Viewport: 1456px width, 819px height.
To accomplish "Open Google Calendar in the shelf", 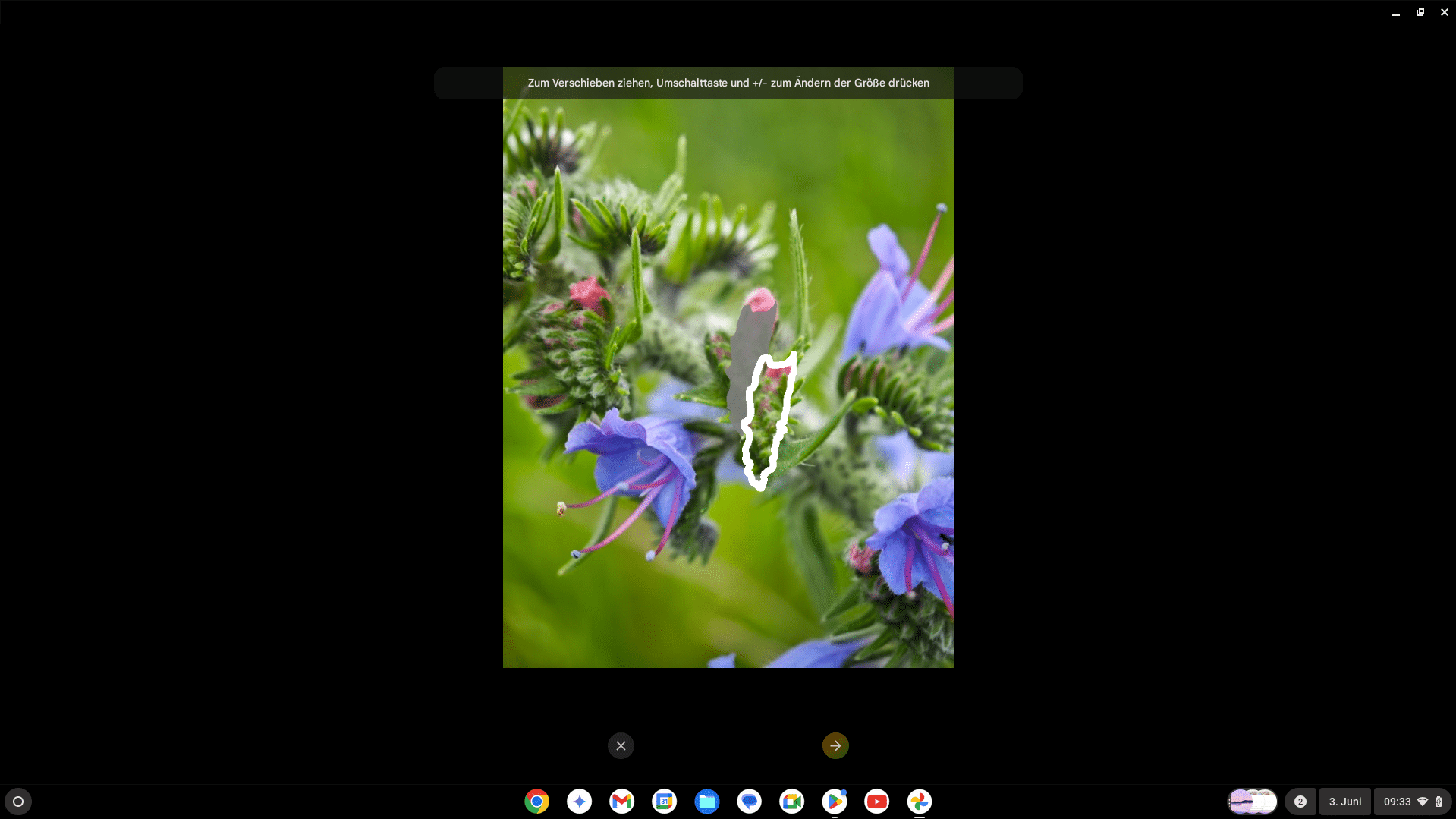I will click(664, 802).
